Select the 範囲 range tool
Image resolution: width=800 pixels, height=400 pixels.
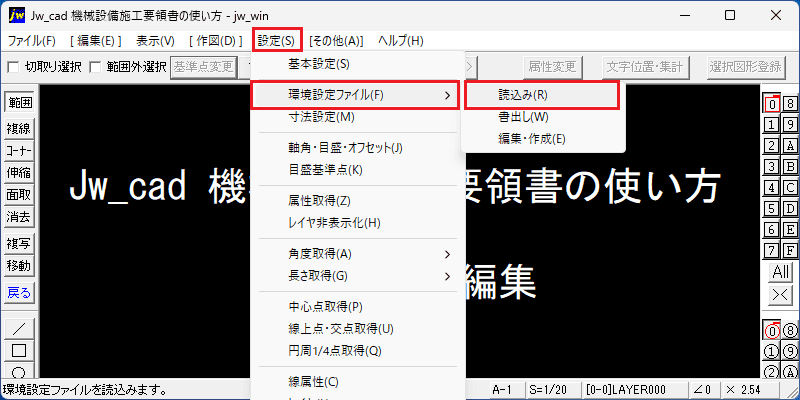tap(19, 102)
